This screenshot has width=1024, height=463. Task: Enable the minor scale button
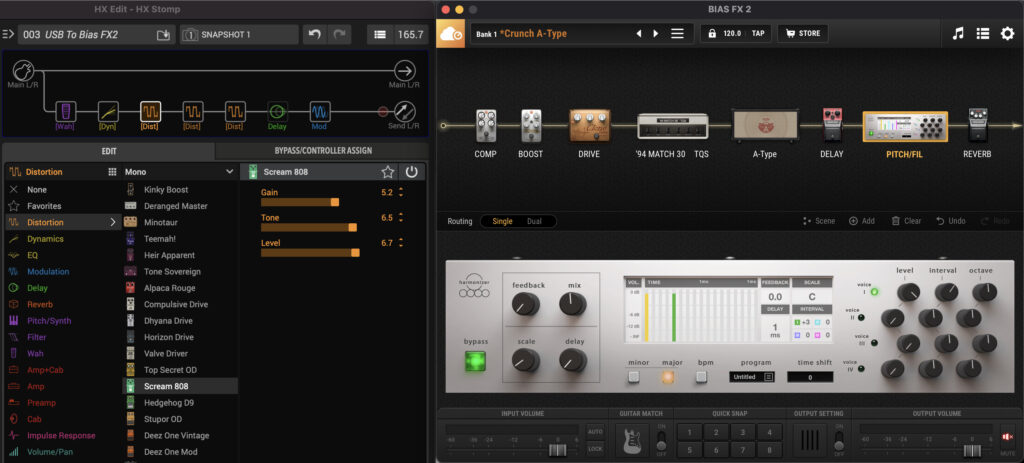click(x=633, y=377)
